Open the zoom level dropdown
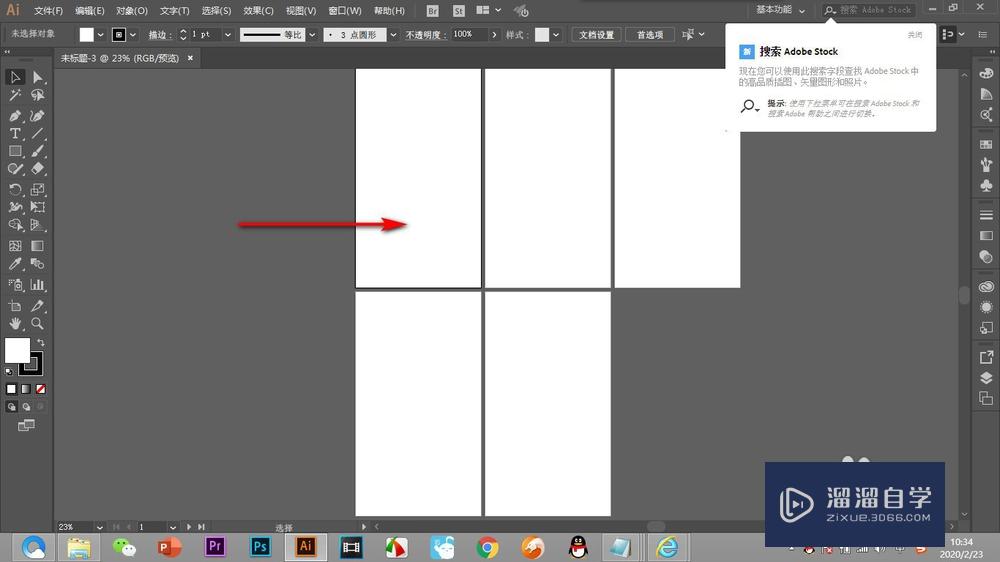 [99, 528]
